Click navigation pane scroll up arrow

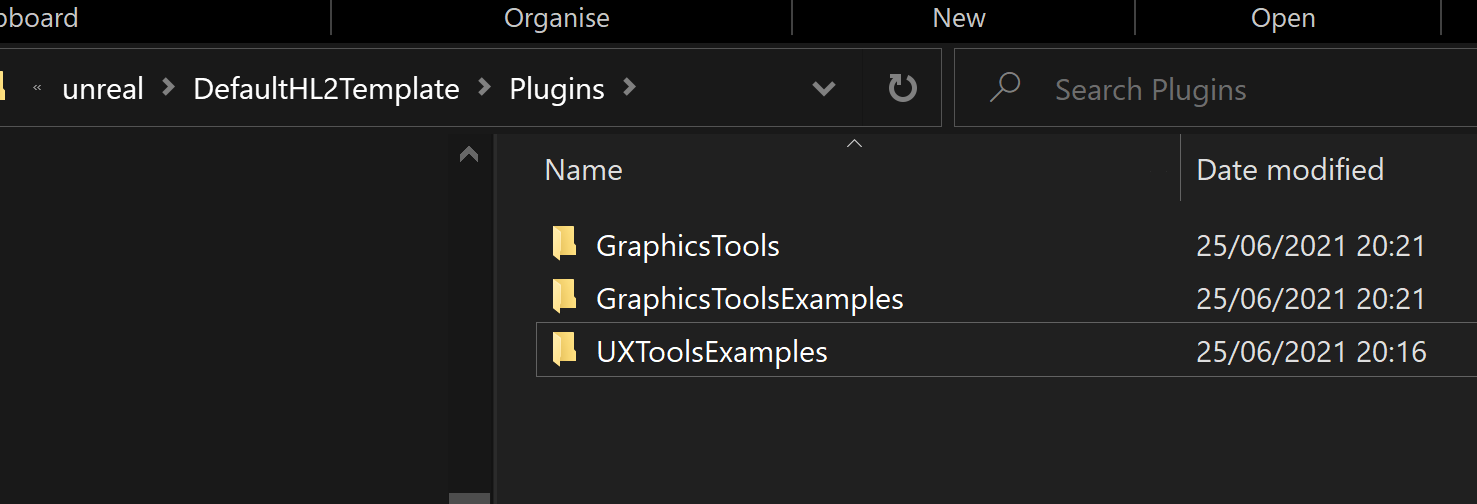[468, 155]
